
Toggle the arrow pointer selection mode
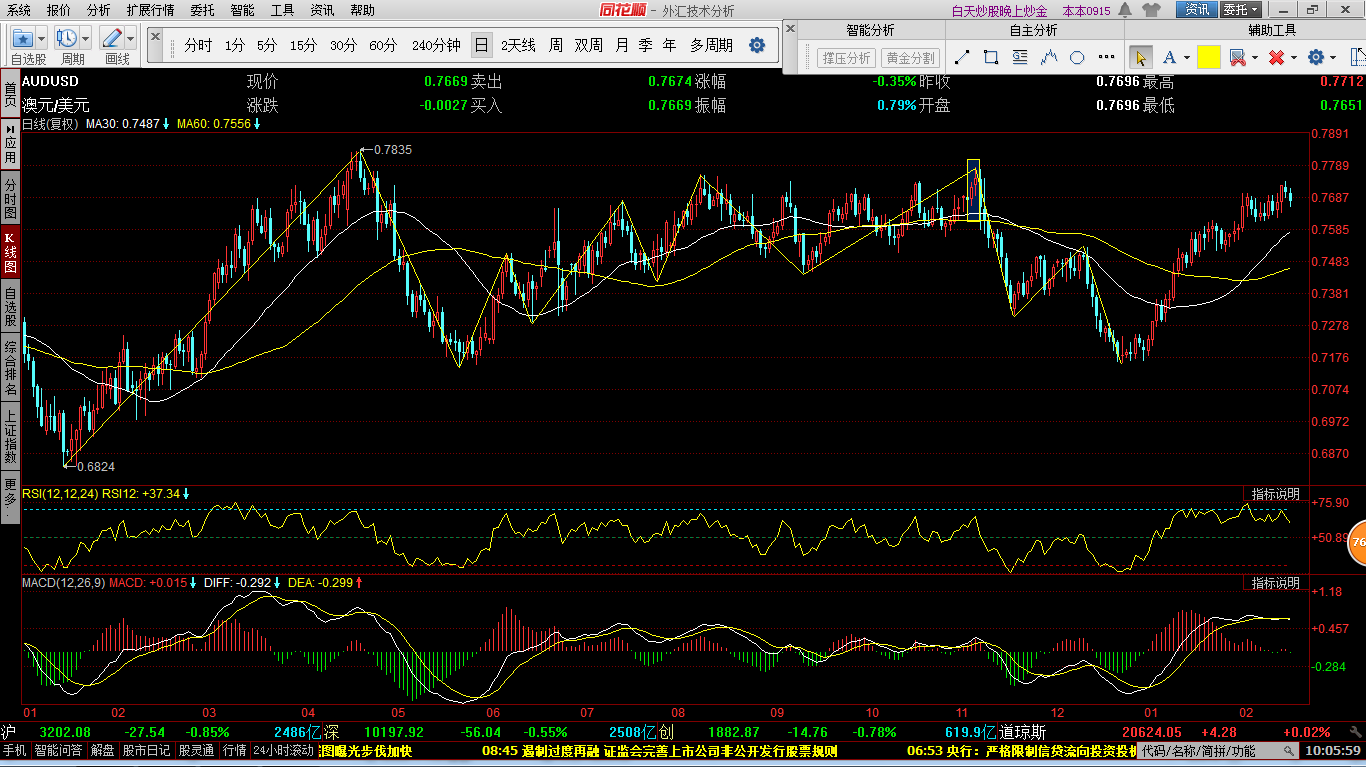[1140, 58]
